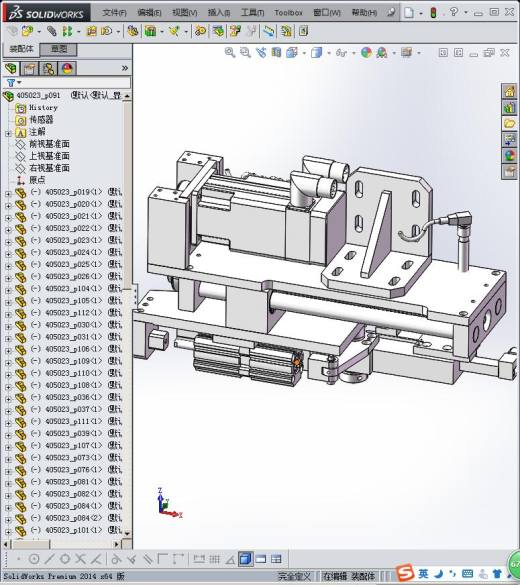Expand the 注解 tree node
This screenshot has height=585, width=520.
(8, 133)
